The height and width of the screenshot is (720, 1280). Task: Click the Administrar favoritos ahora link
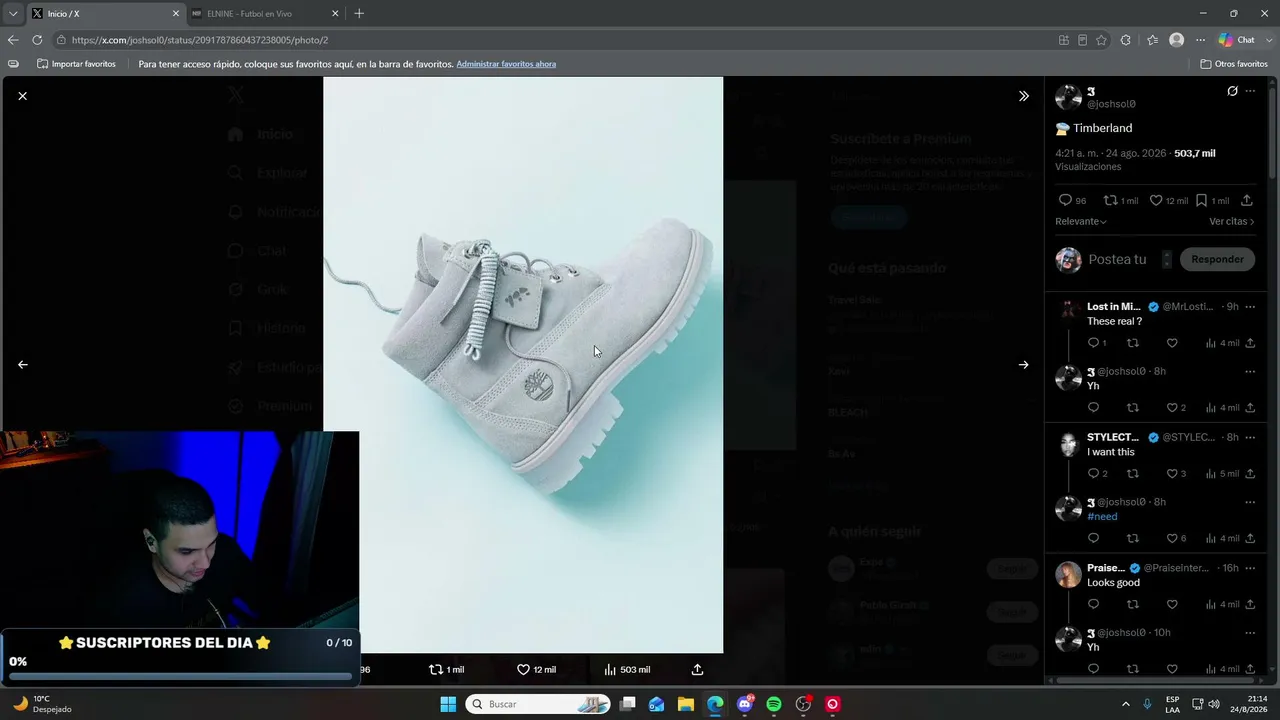click(506, 64)
